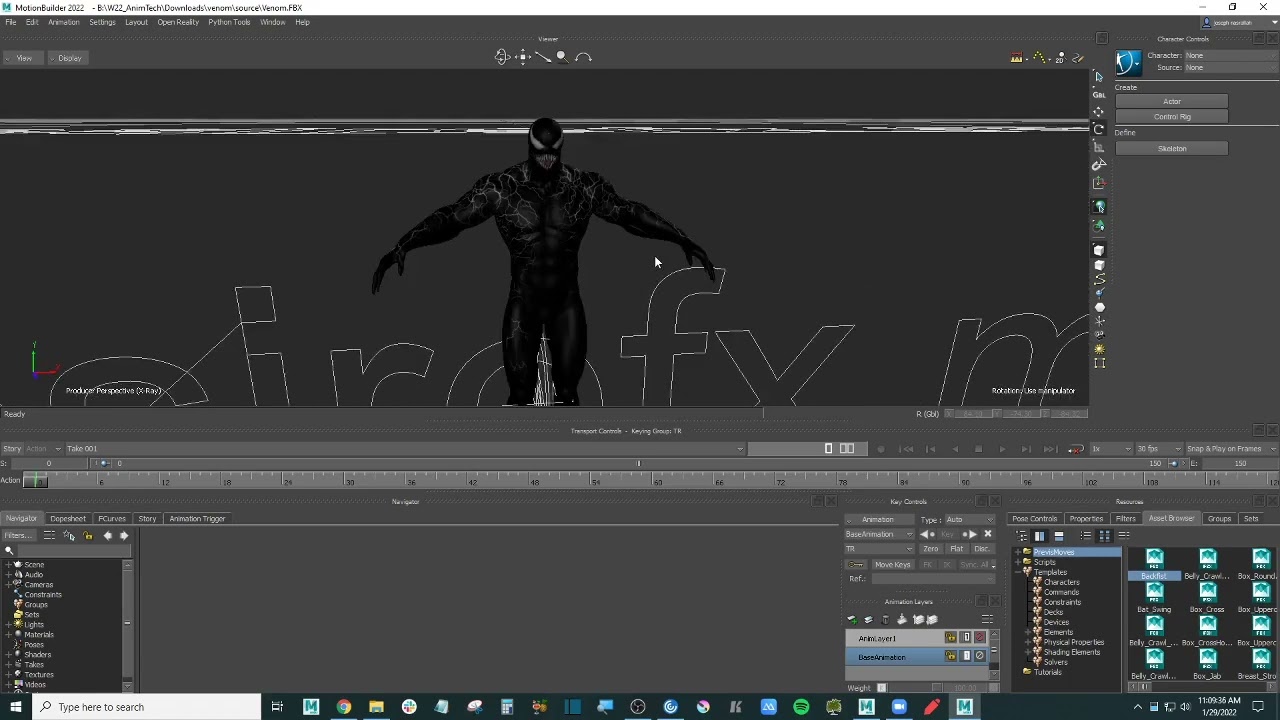Click the Disc. key button
This screenshot has width=1280, height=720.
[982, 549]
